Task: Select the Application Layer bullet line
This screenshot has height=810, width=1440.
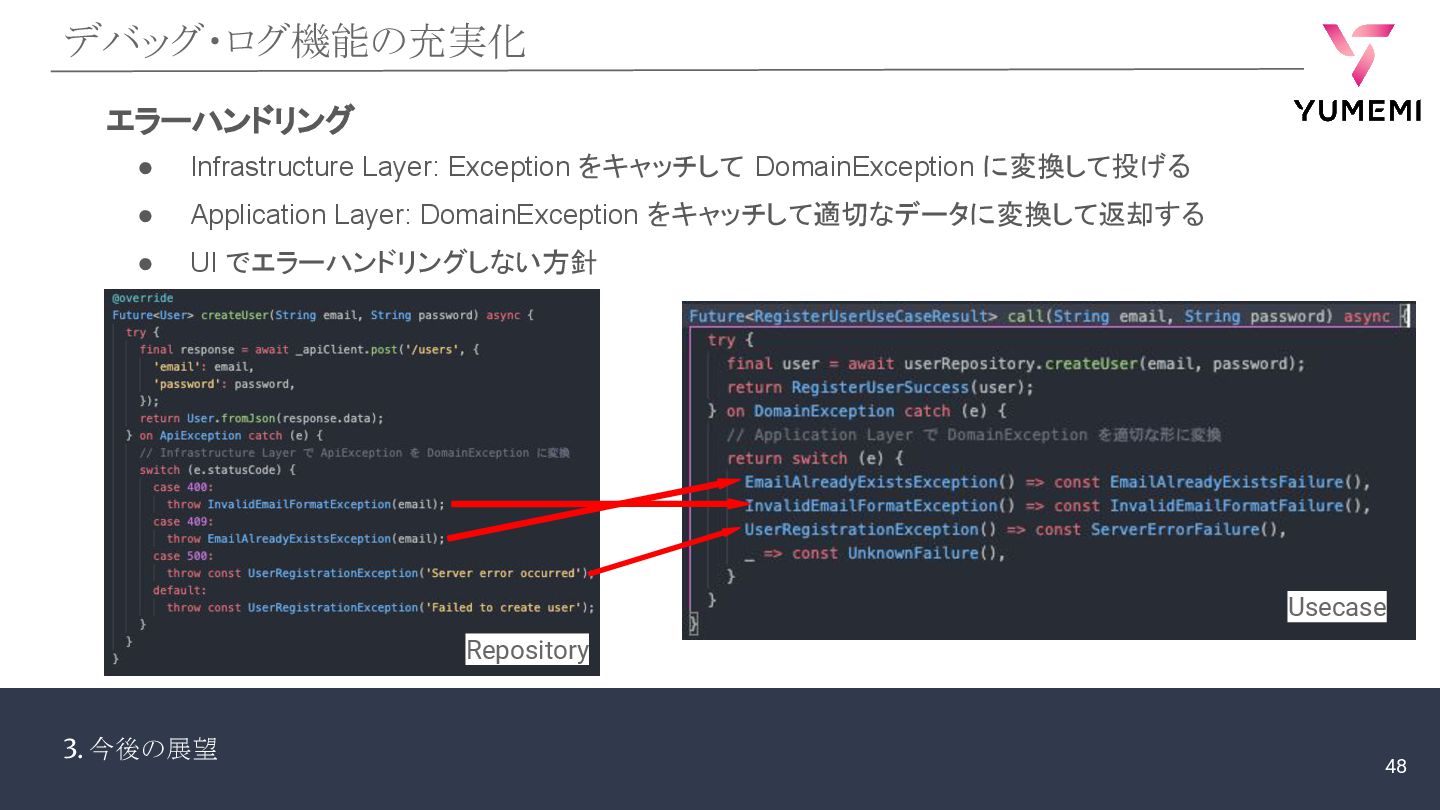Action: [x=697, y=214]
